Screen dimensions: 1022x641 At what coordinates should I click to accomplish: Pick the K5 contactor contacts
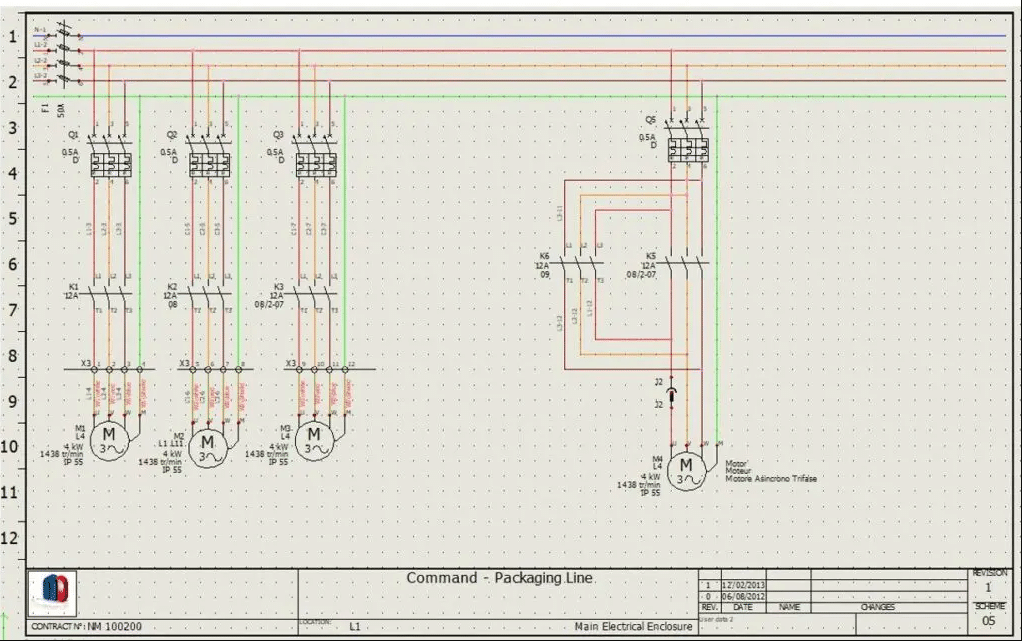(x=688, y=263)
